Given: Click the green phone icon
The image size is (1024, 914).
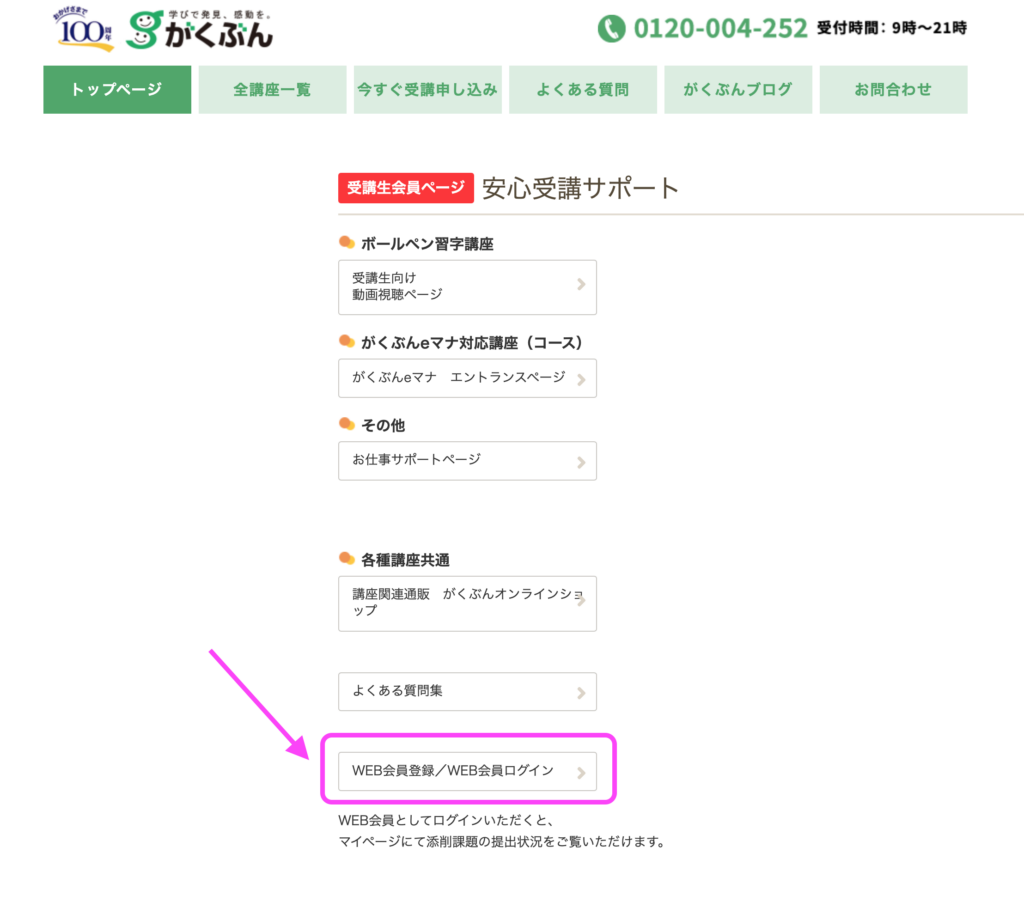Looking at the screenshot, I should click(x=611, y=28).
